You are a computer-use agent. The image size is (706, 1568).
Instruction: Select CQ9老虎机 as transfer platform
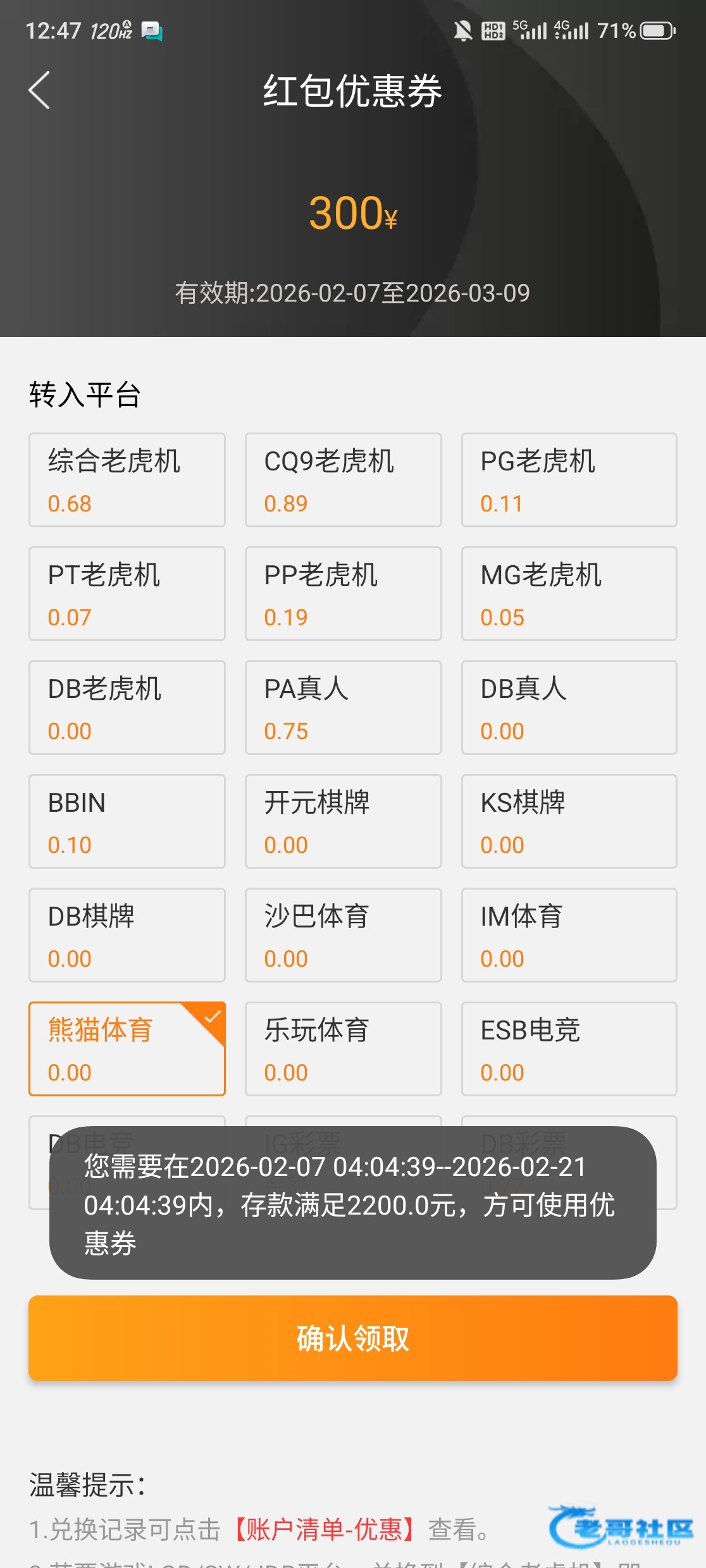click(x=344, y=480)
